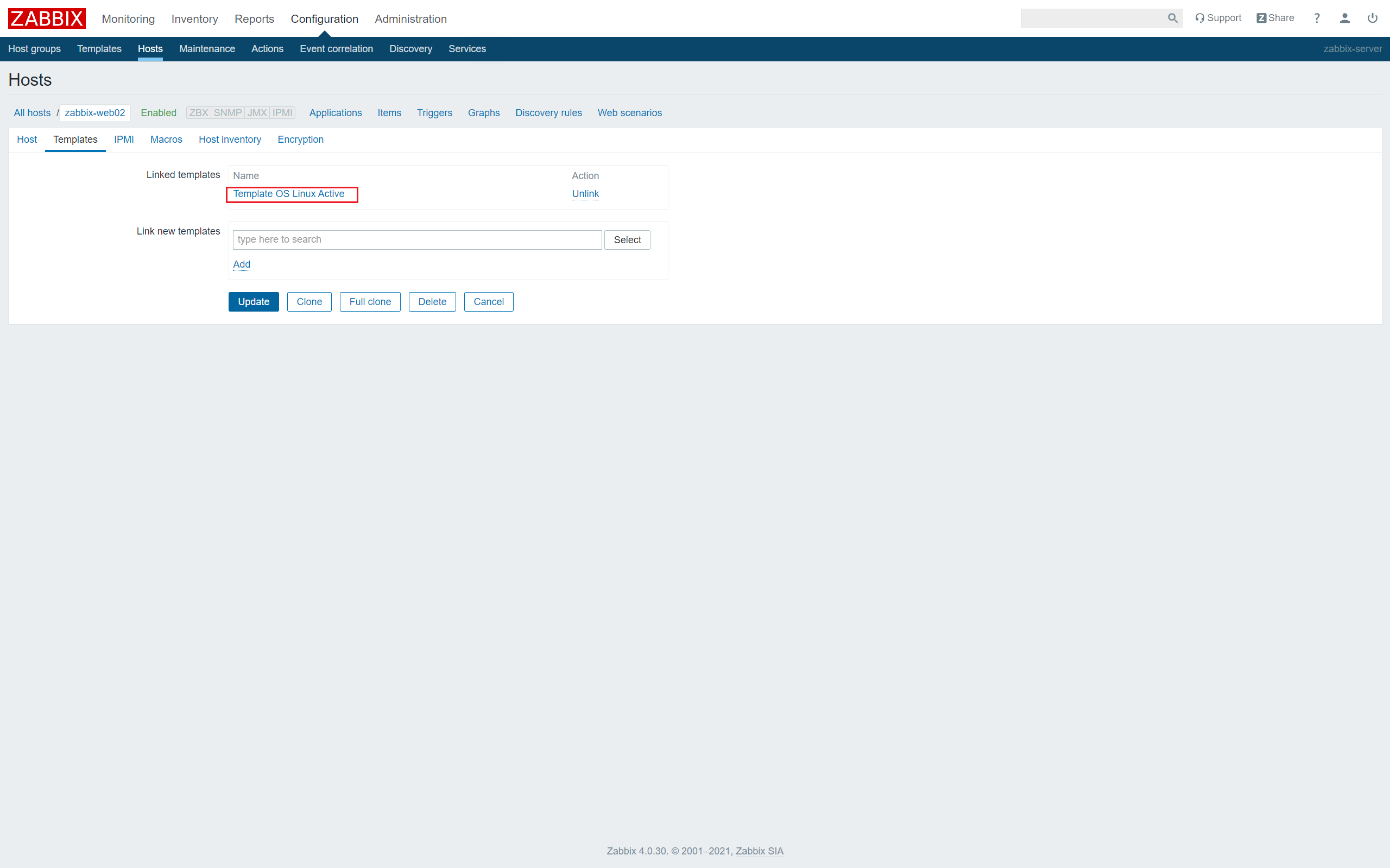Image resolution: width=1390 pixels, height=868 pixels.
Task: Click the Full clone button
Action: pos(370,302)
